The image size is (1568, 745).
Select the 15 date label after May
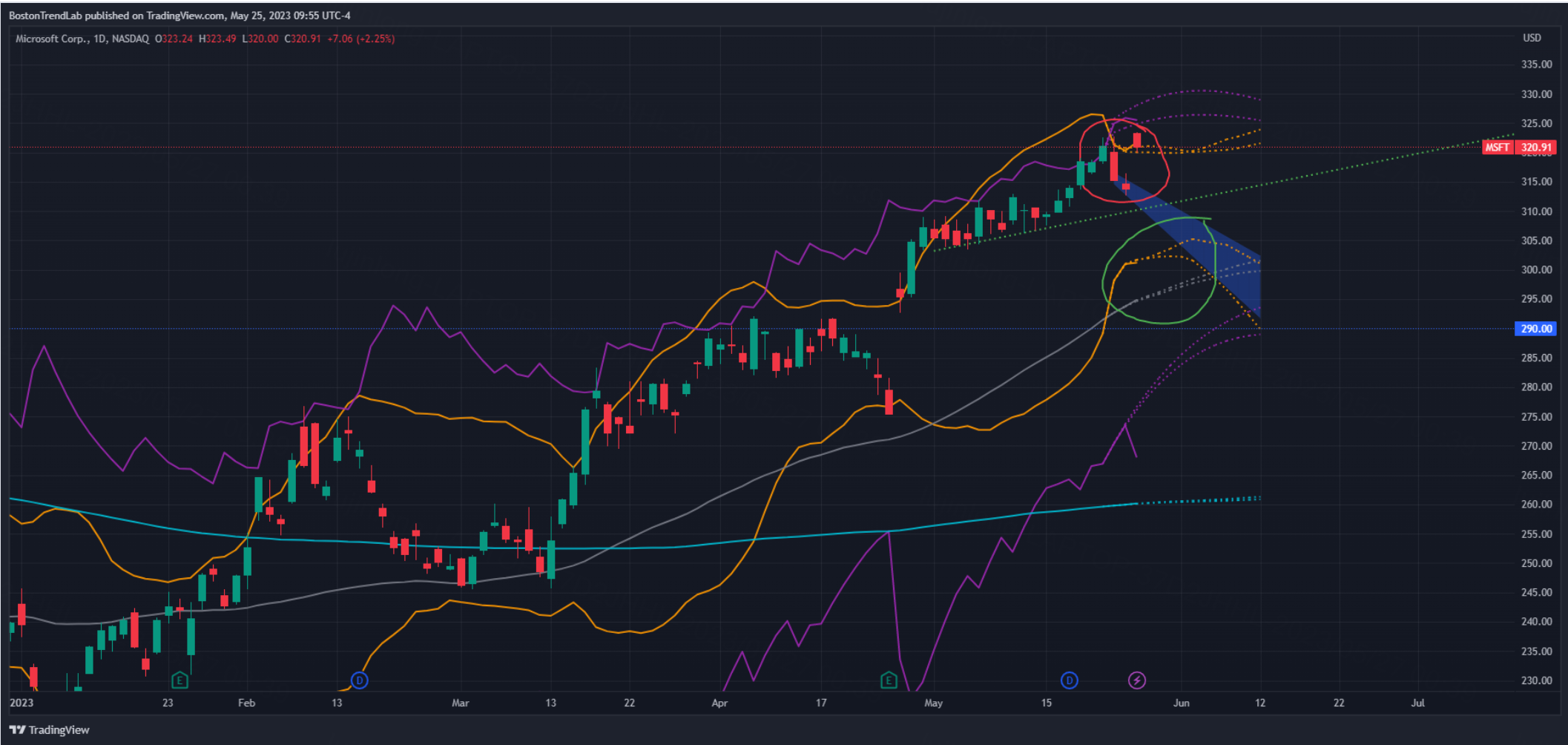pos(1046,703)
